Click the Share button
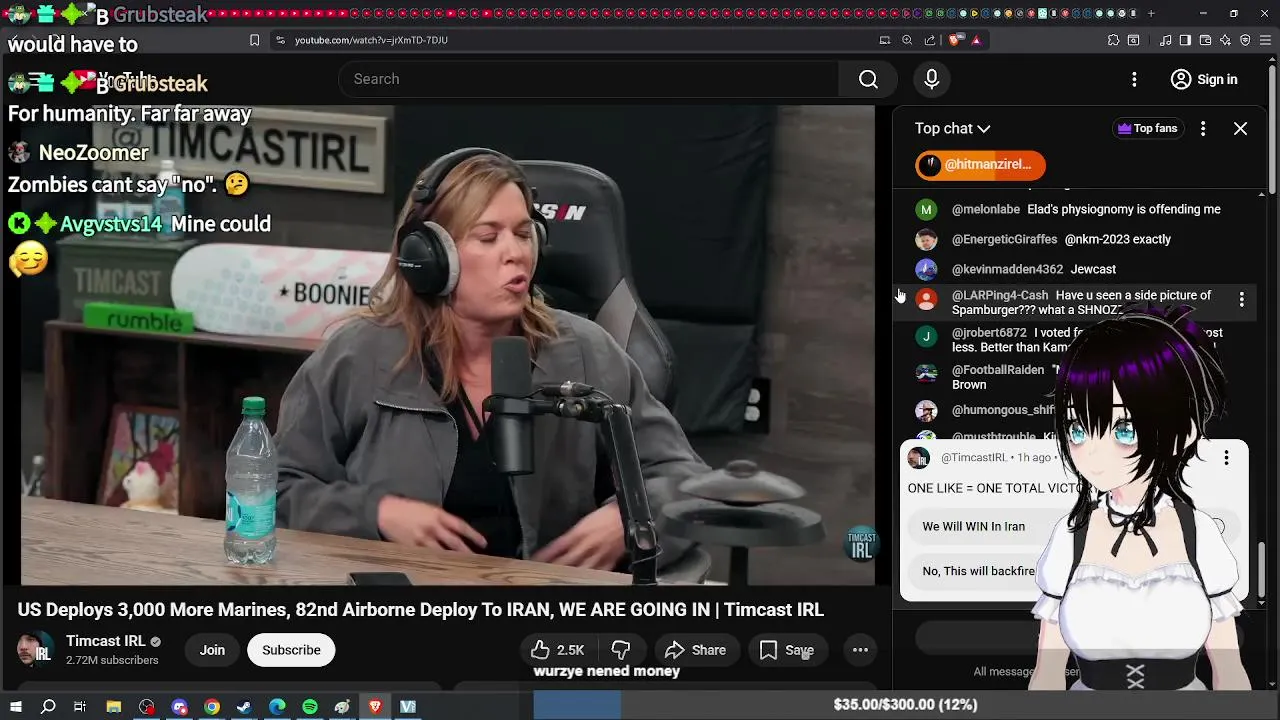The height and width of the screenshot is (720, 1280). [696, 650]
